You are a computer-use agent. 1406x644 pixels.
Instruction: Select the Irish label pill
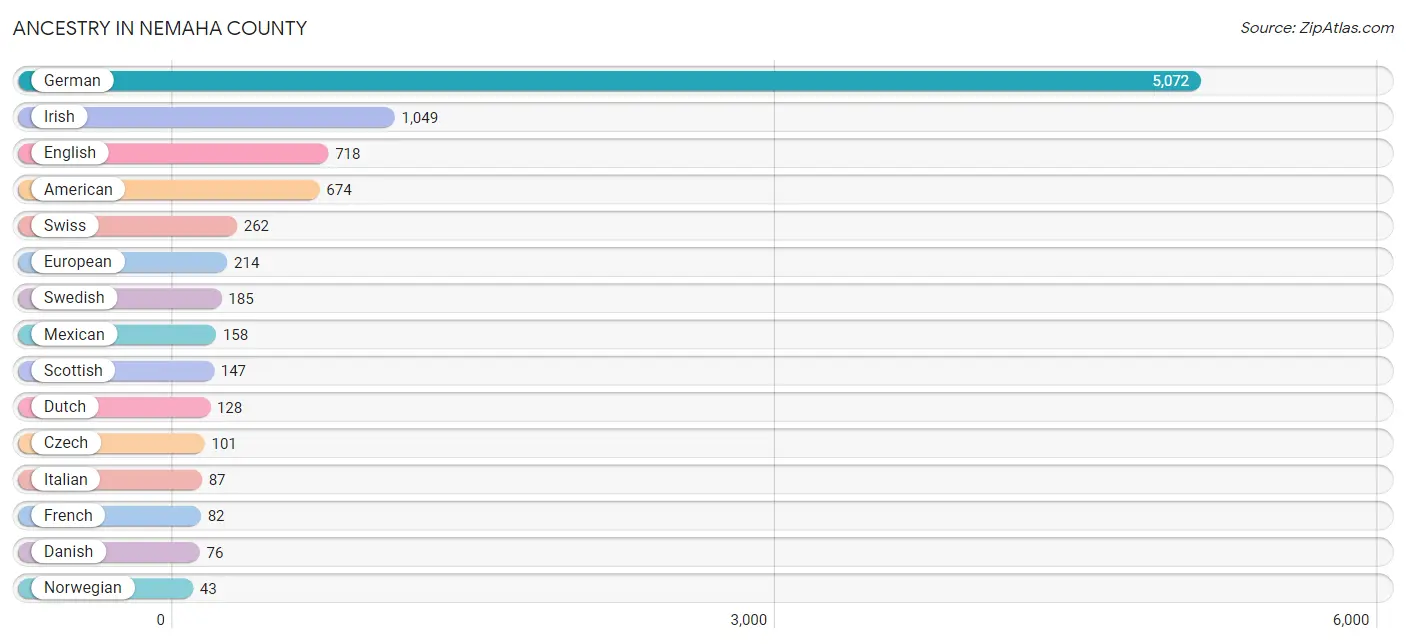[59, 117]
